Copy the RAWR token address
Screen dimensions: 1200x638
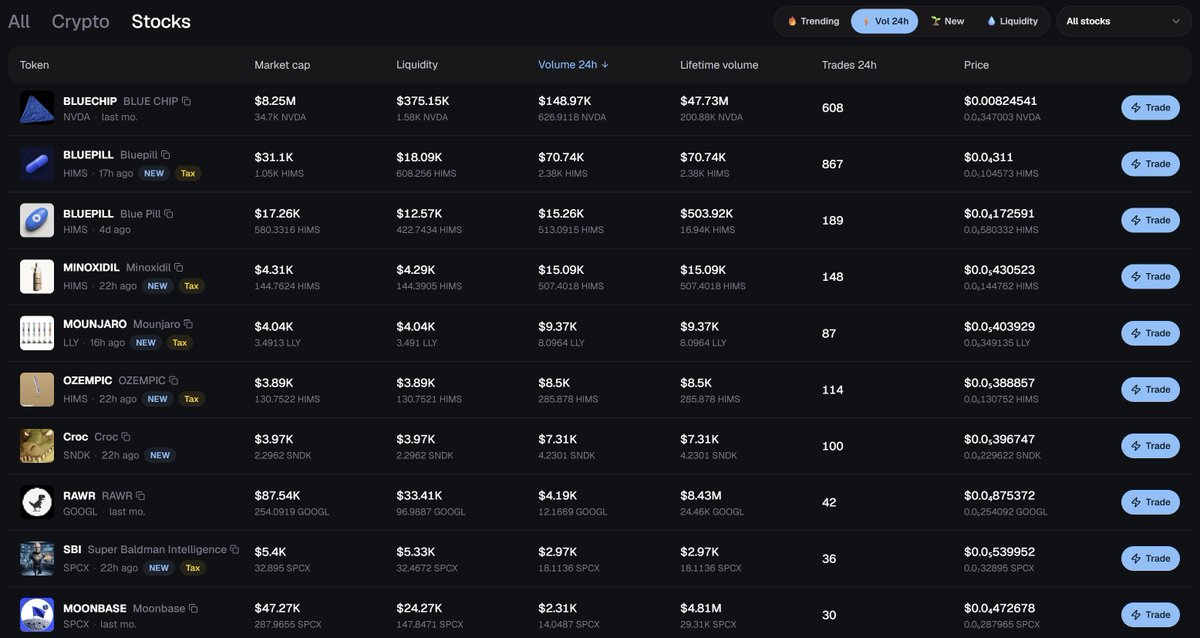[141, 496]
